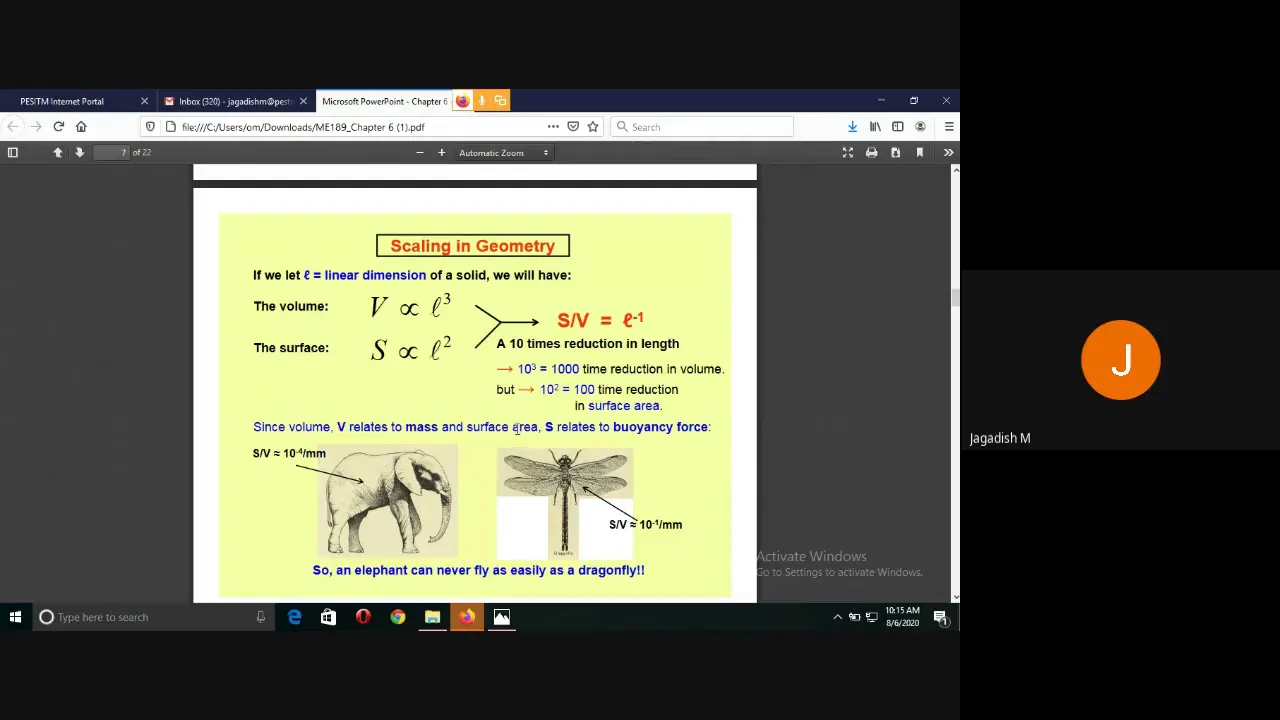
Task: Go to next PDF page arrow
Action: (x=79, y=152)
